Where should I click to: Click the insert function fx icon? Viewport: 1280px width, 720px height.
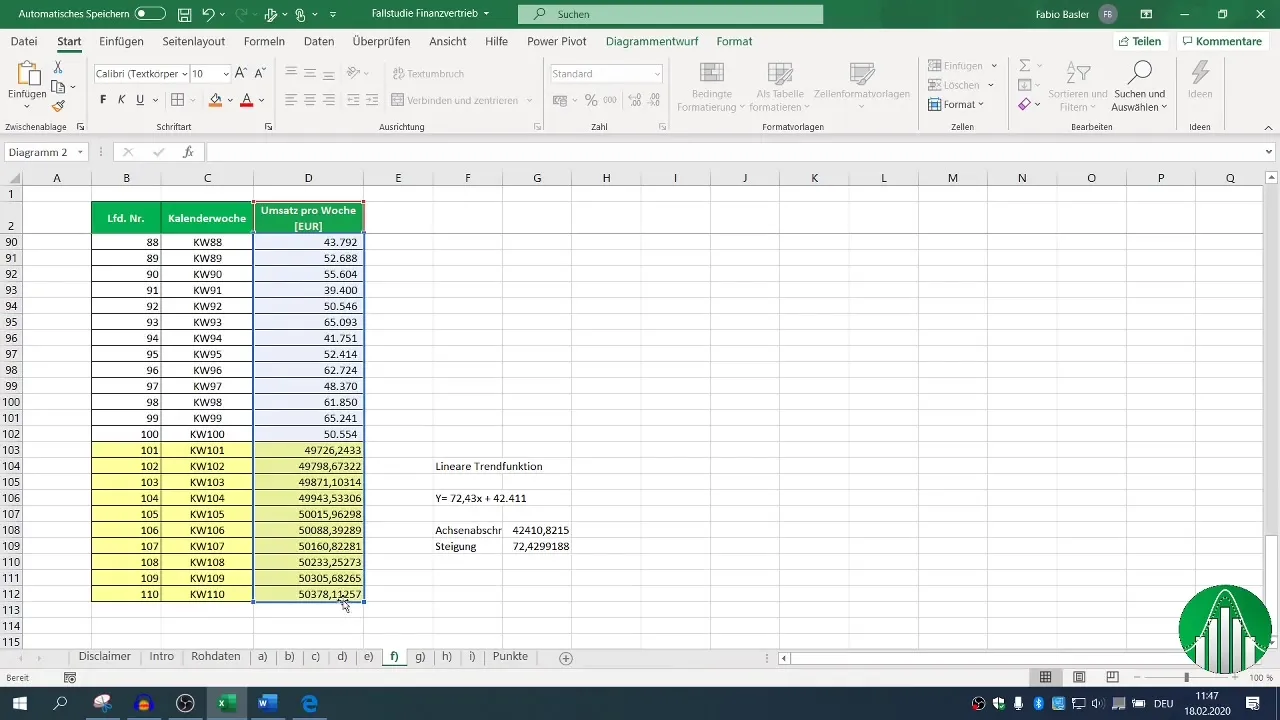point(188,152)
